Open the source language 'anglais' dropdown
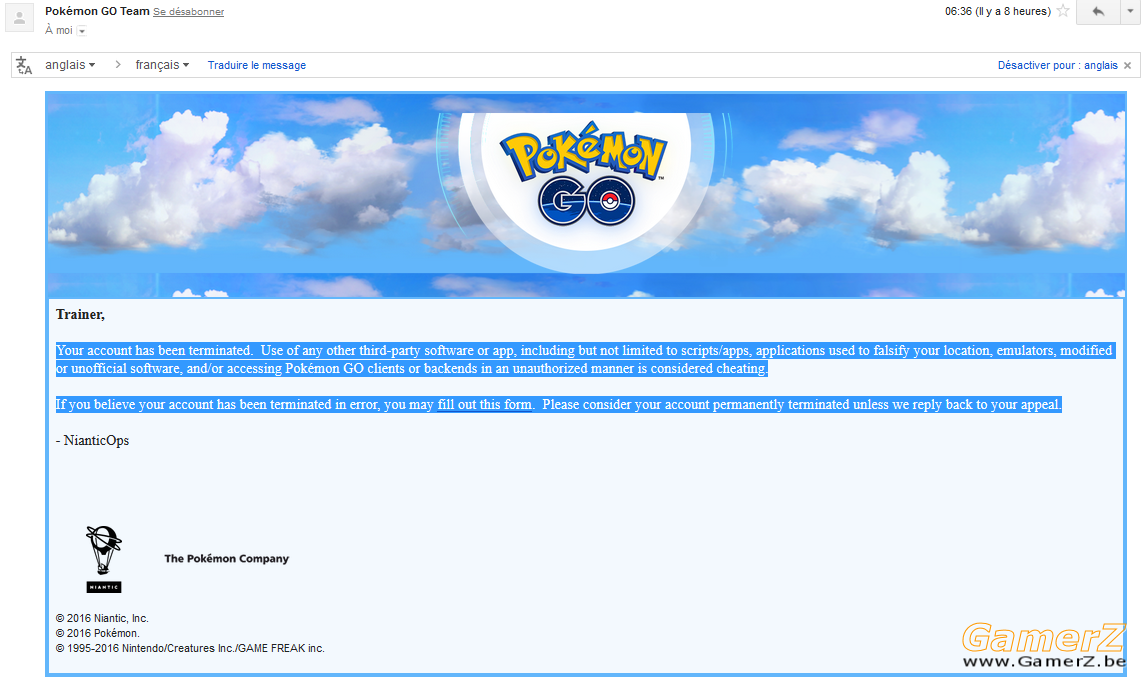The image size is (1147, 677). [x=70, y=65]
